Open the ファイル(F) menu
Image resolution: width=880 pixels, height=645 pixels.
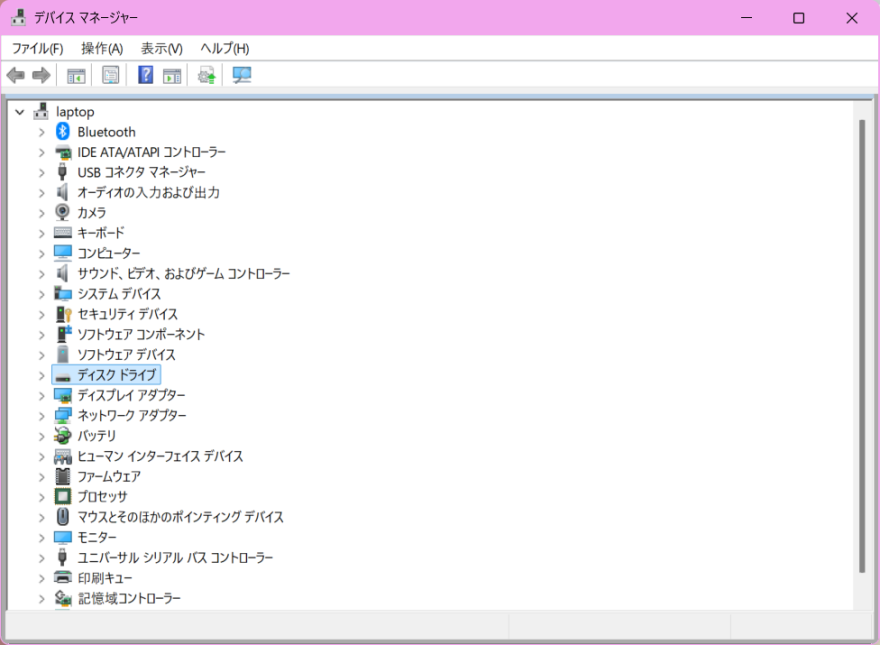[37, 48]
